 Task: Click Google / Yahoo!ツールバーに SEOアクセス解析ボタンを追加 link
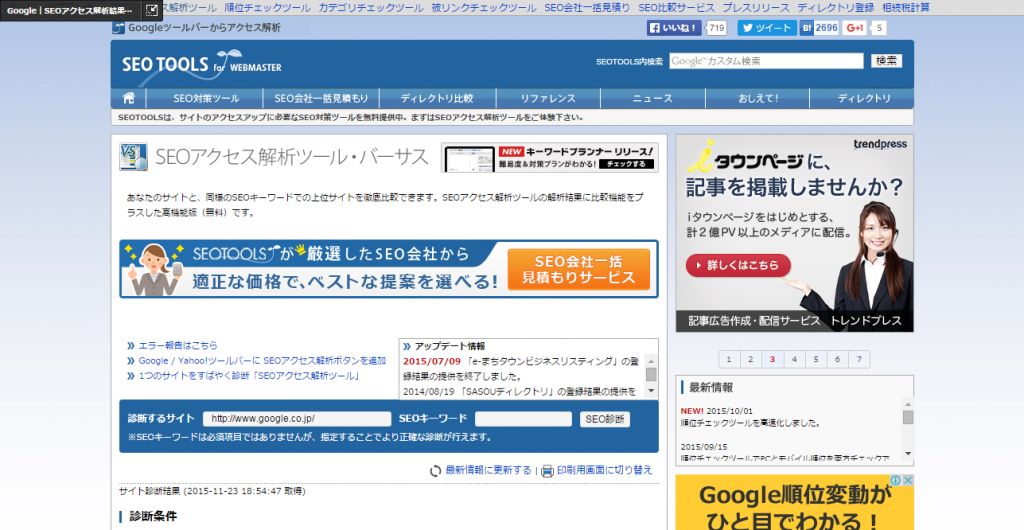pyautogui.click(x=262, y=361)
